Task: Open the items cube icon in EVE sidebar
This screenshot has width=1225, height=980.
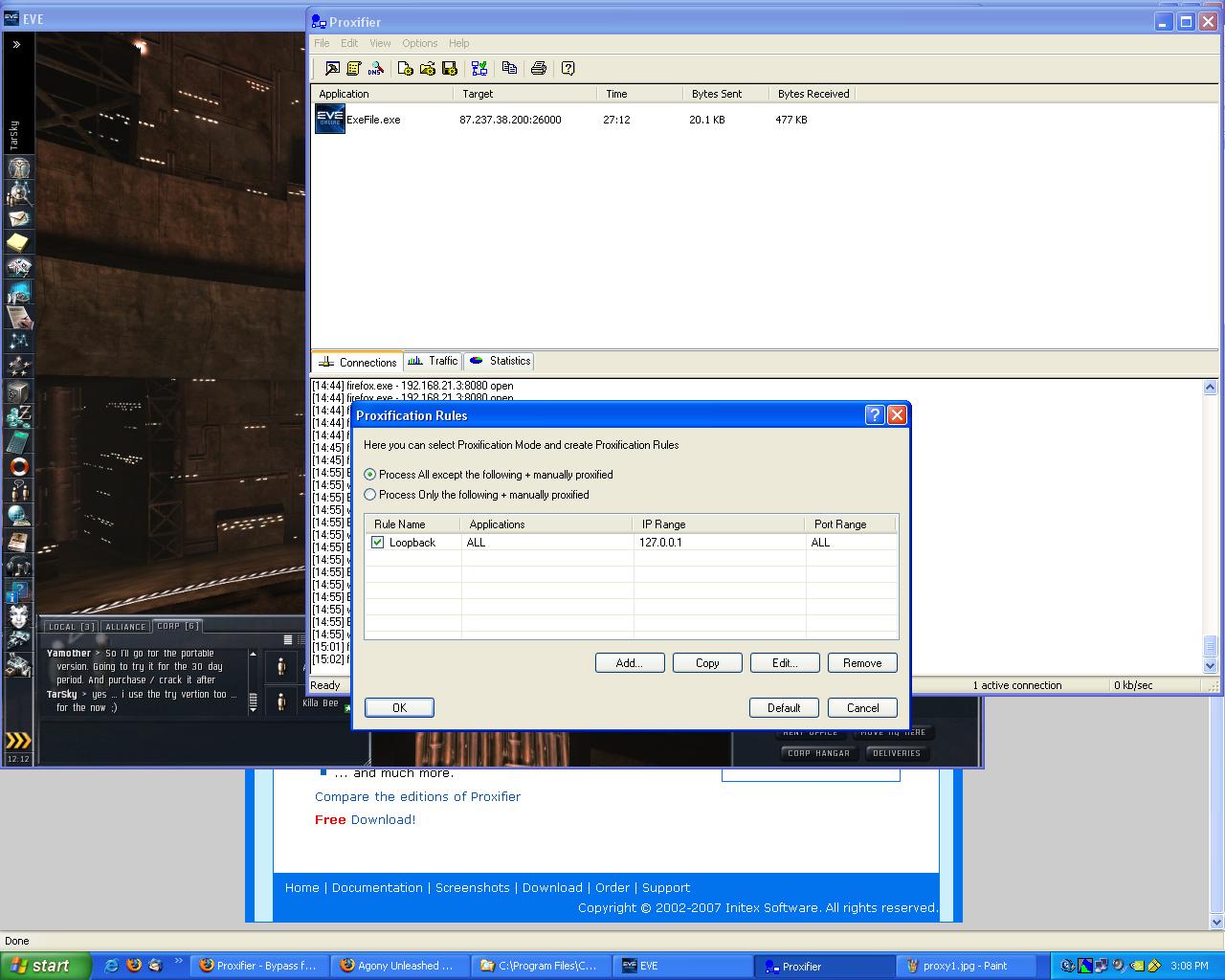Action: click(x=19, y=391)
